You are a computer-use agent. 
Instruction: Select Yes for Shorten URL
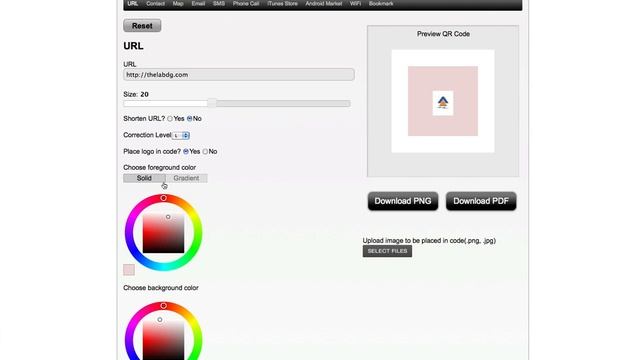click(x=170, y=119)
